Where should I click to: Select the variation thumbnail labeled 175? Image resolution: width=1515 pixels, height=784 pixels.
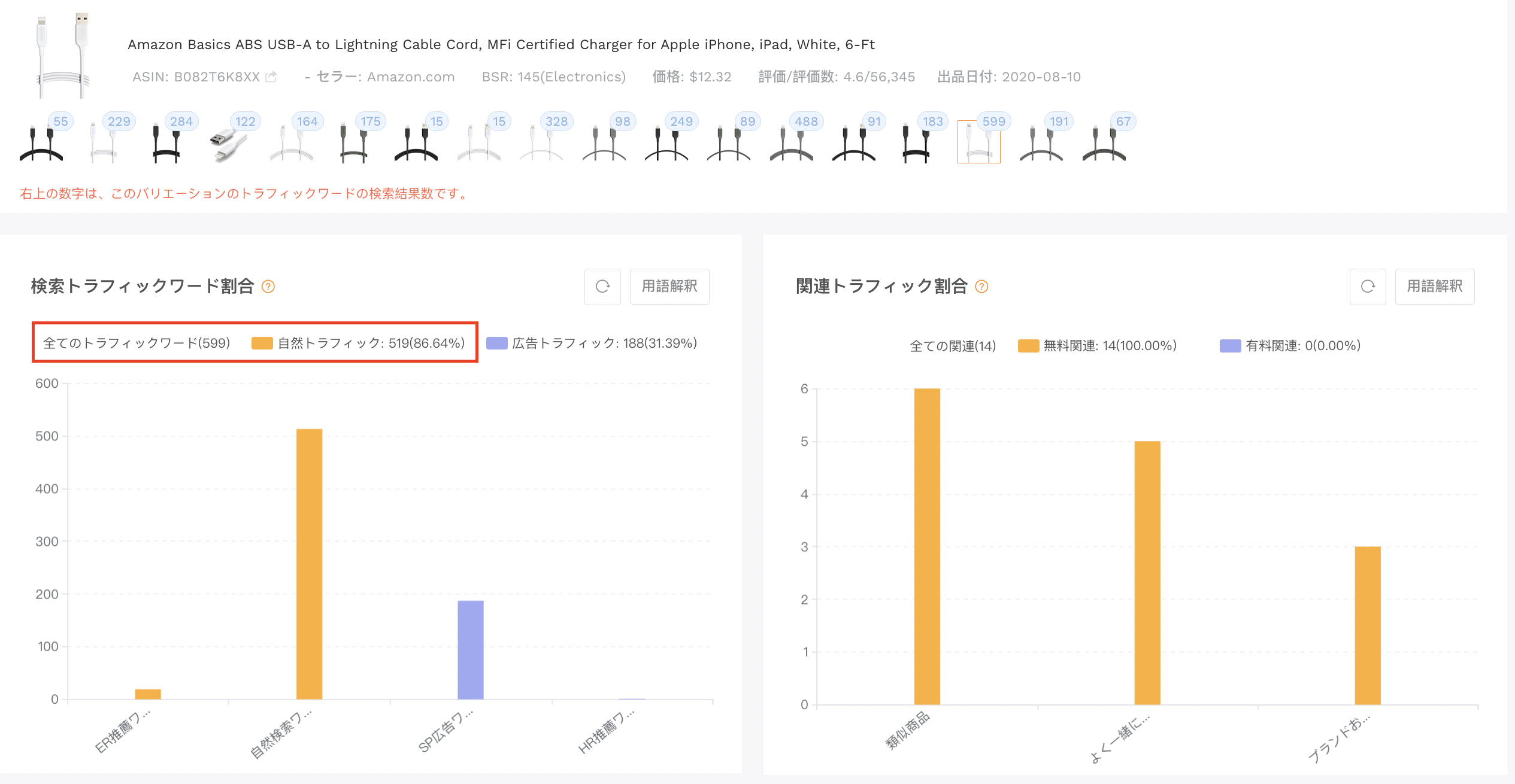click(354, 142)
